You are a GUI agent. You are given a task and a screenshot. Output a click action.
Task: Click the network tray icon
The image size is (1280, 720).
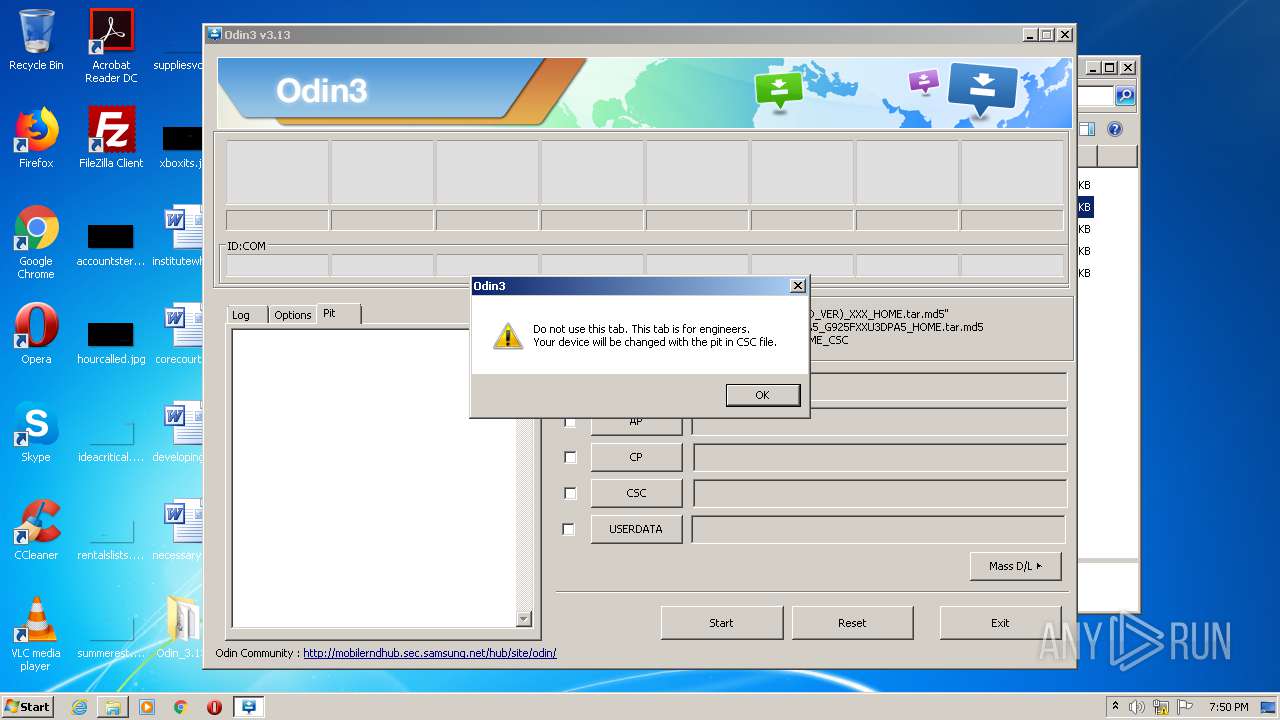click(x=1162, y=707)
